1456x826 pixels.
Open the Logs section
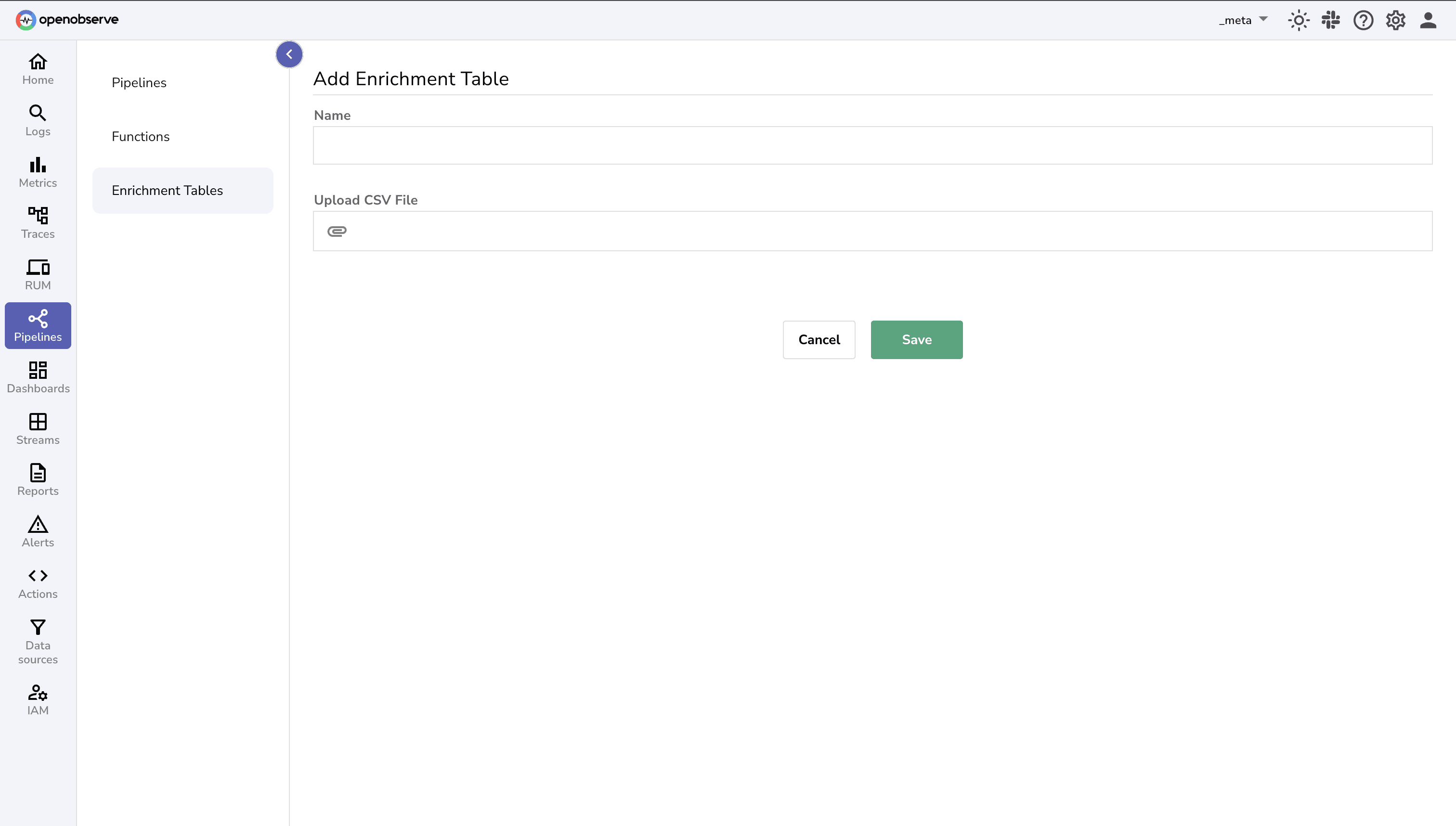point(38,120)
